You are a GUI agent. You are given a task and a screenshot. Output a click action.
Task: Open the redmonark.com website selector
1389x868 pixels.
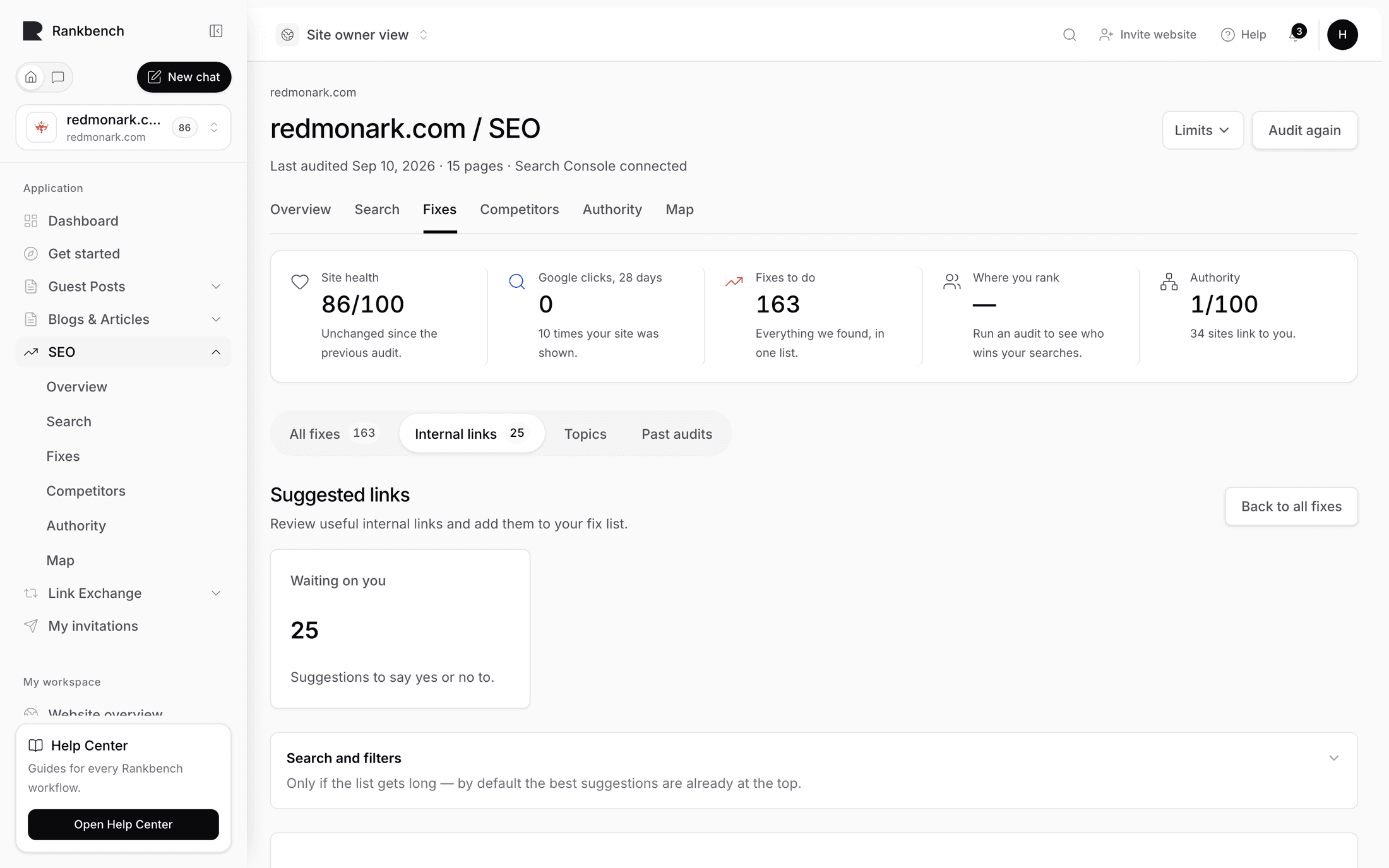123,128
